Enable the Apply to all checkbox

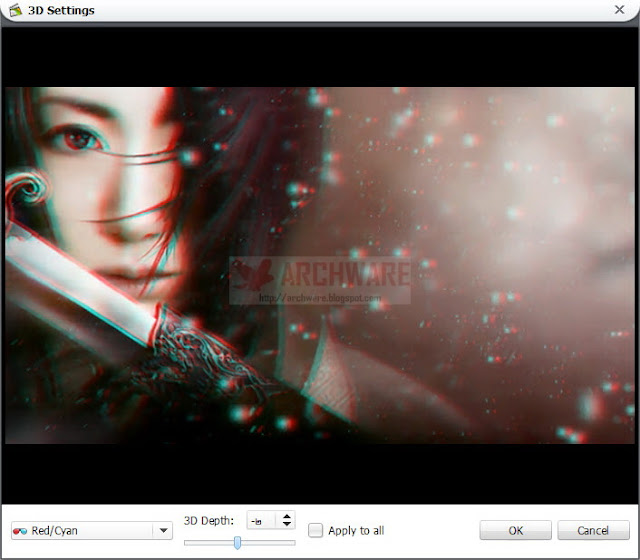[316, 531]
